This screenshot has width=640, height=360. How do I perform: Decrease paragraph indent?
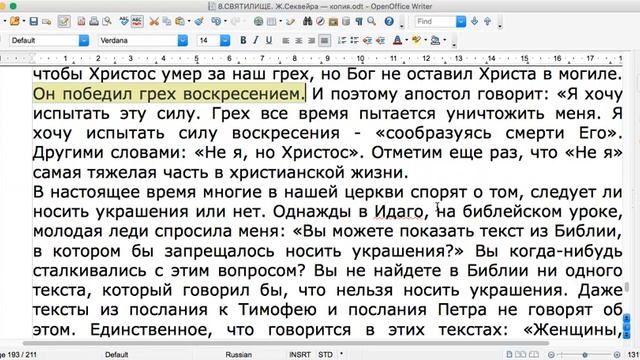coord(367,40)
